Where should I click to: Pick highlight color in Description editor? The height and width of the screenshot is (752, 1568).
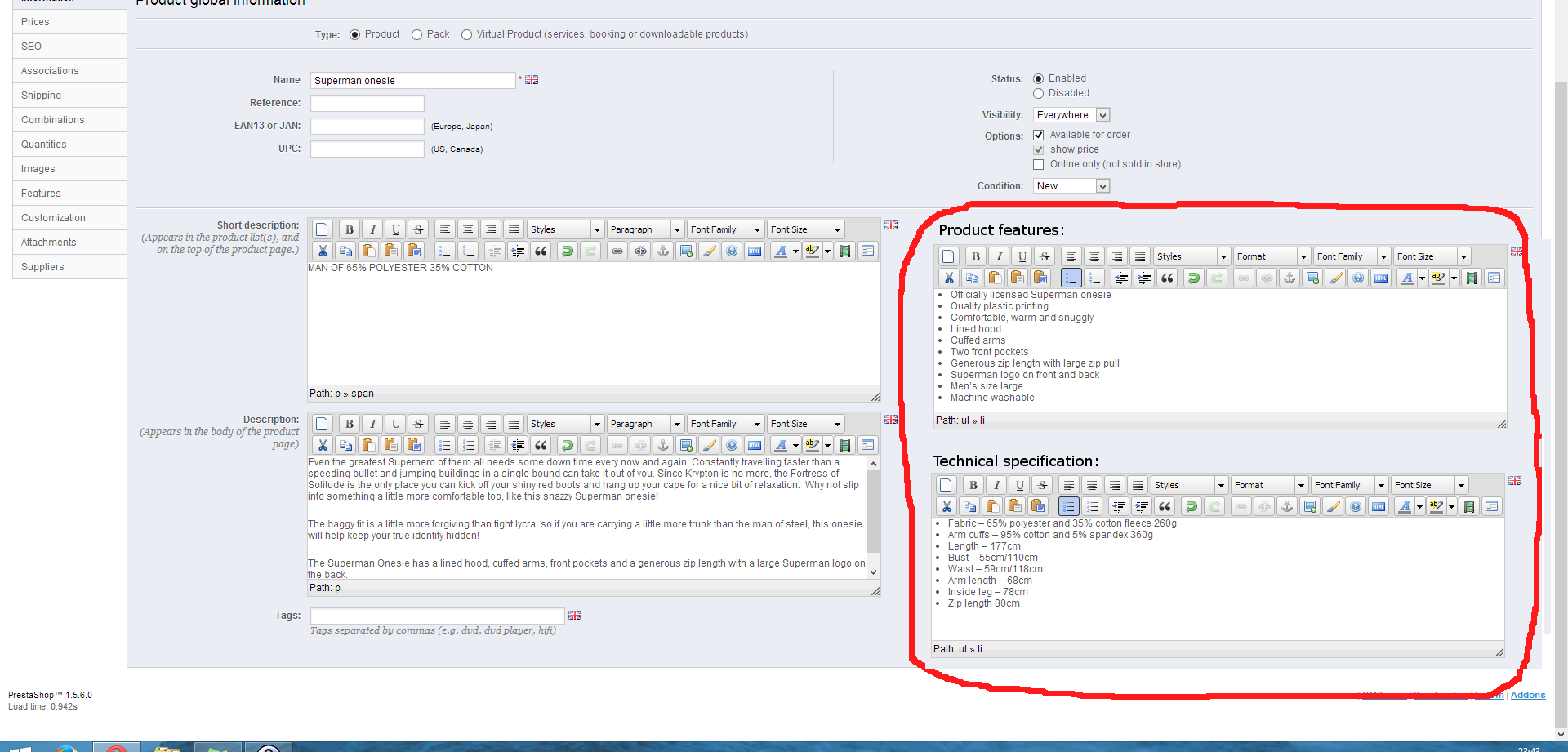[812, 445]
